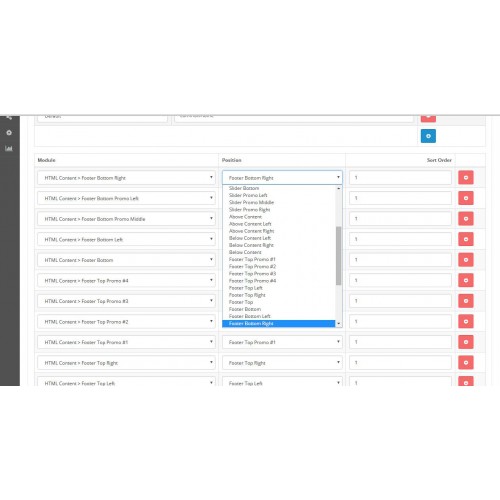Remove the Footer Top Promo #4 row
Viewport: 500px width, 500px height.
(466, 280)
